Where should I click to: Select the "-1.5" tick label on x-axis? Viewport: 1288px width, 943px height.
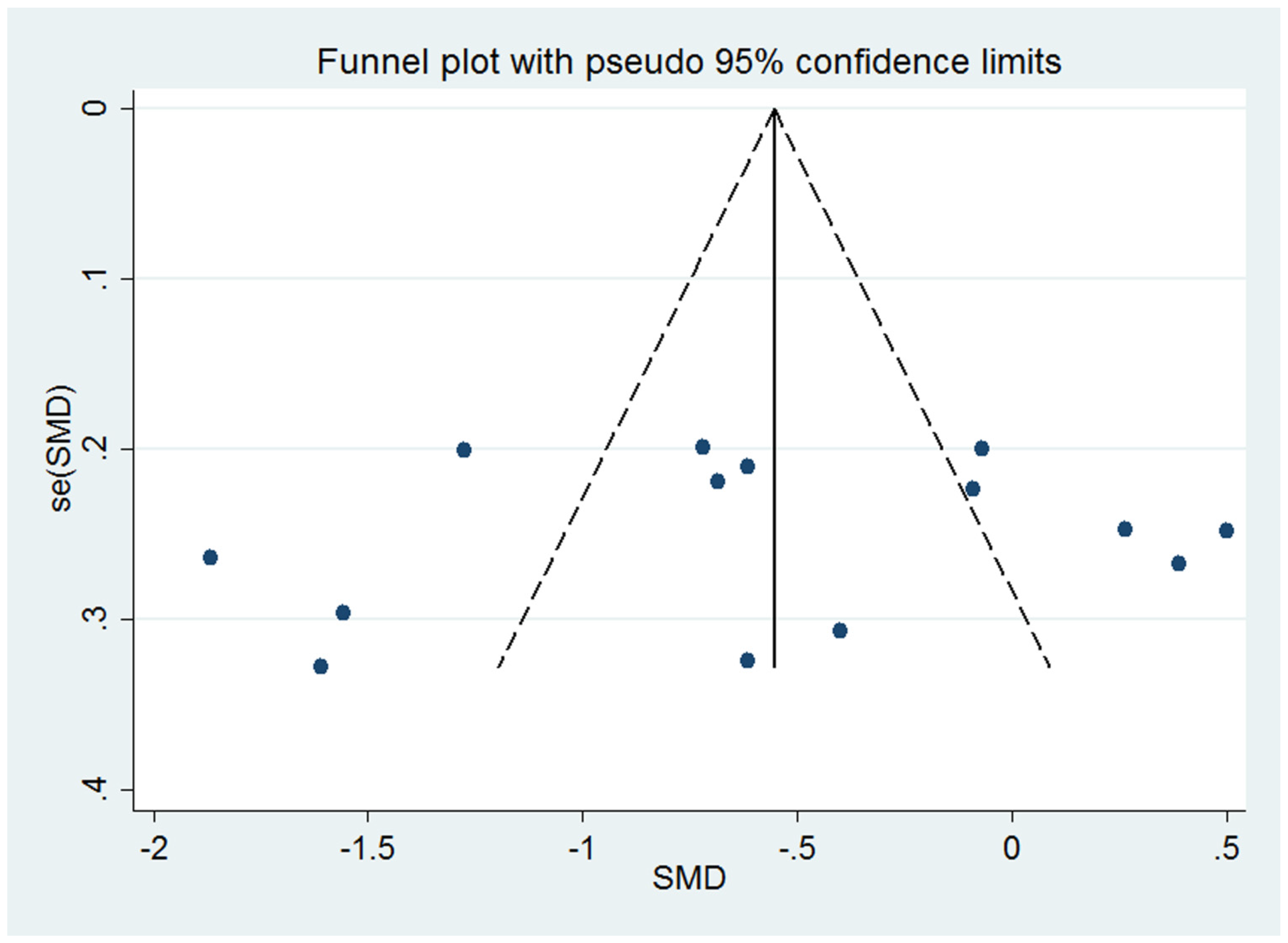(367, 849)
